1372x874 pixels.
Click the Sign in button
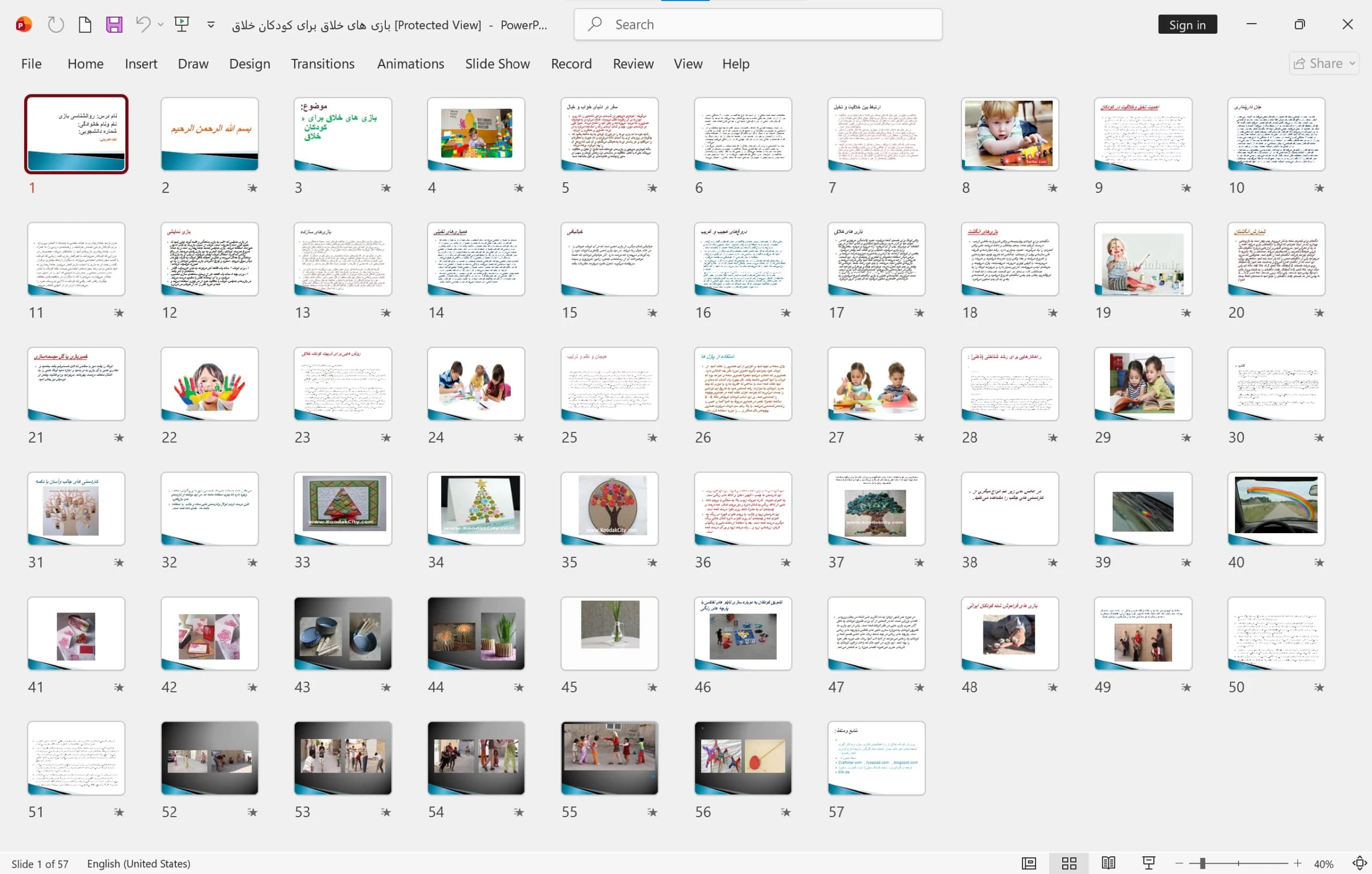pyautogui.click(x=1188, y=25)
